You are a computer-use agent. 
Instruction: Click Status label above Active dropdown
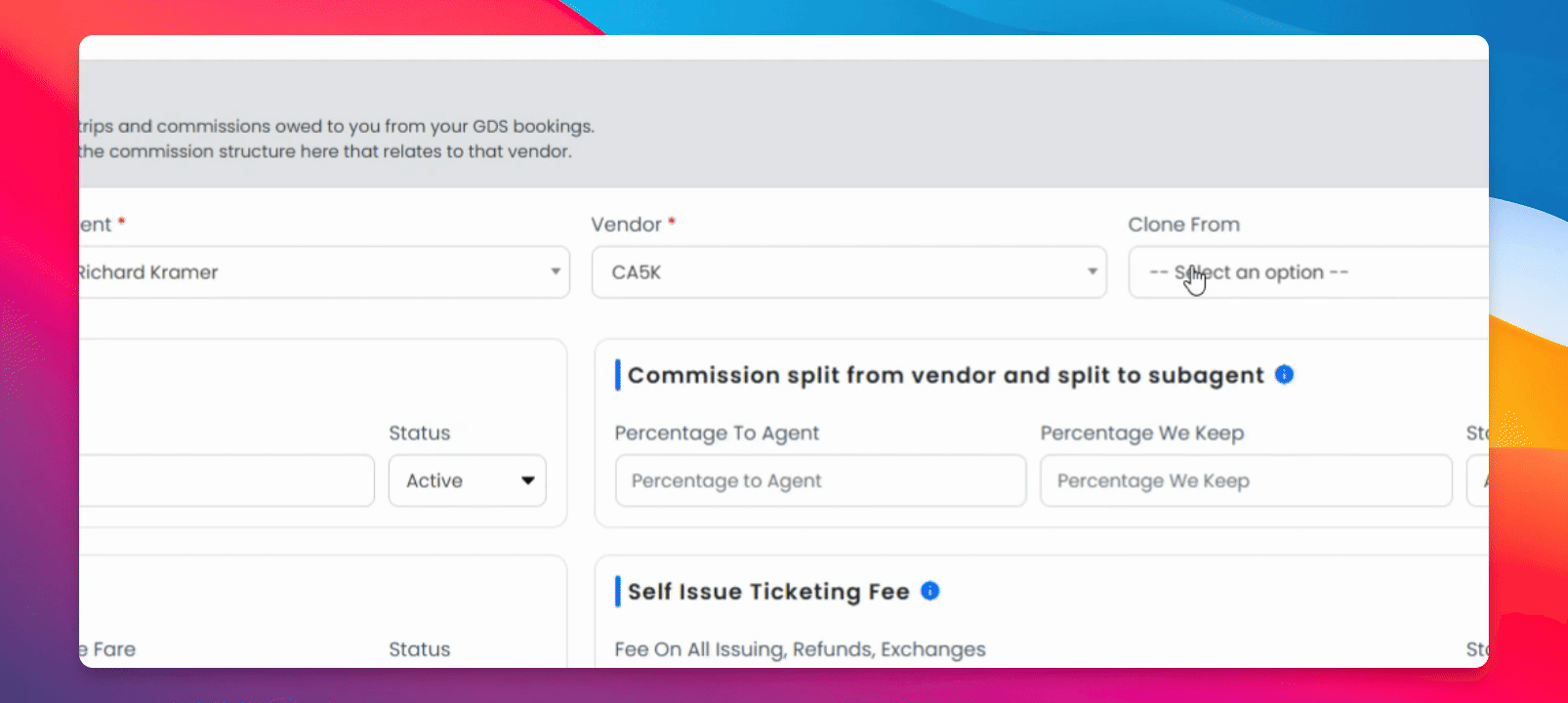(420, 434)
